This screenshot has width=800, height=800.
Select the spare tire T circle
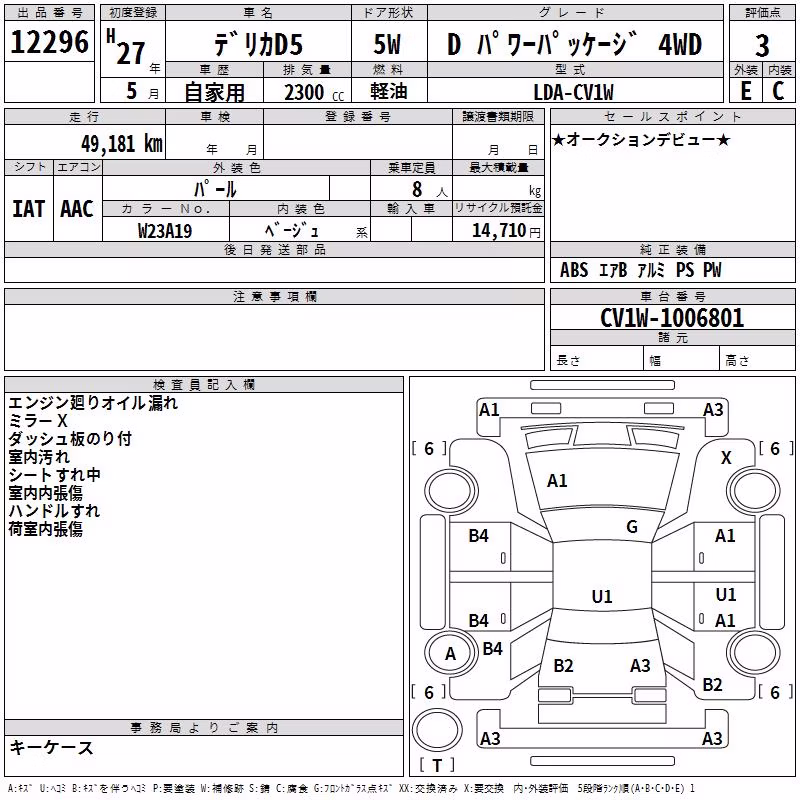point(437,730)
